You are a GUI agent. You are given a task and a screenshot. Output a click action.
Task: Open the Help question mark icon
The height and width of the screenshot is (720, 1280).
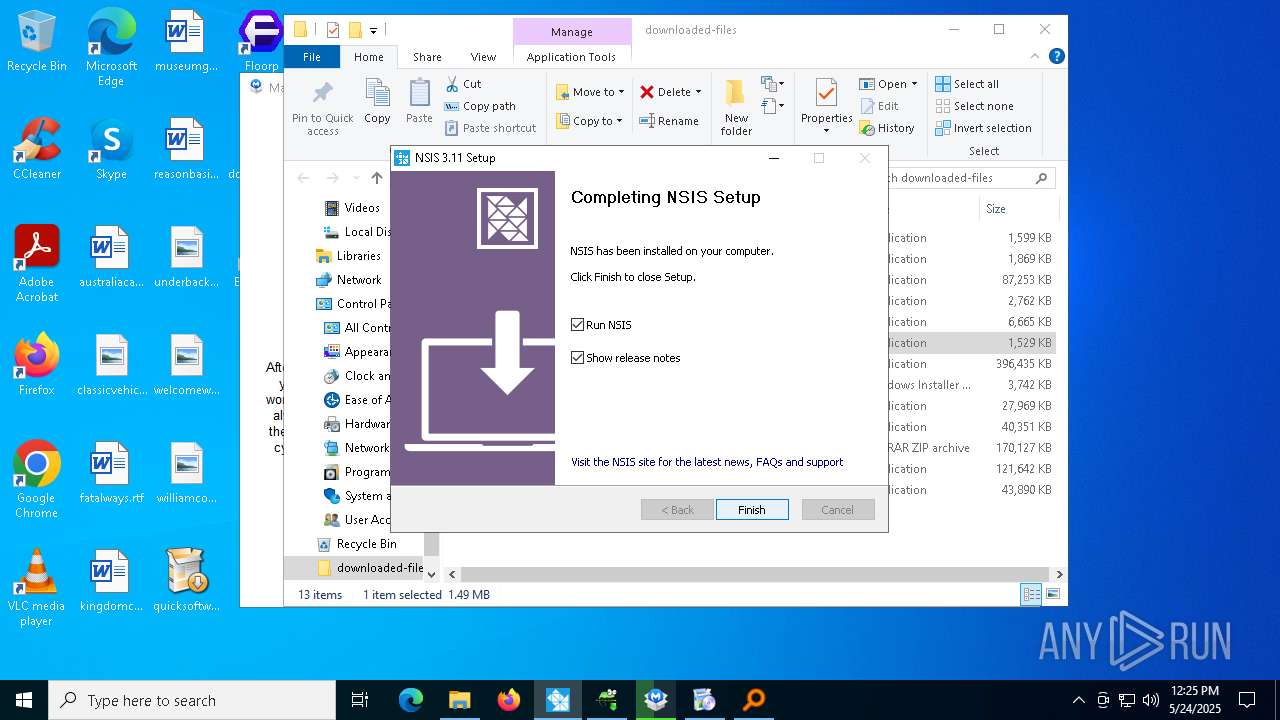pos(1056,57)
